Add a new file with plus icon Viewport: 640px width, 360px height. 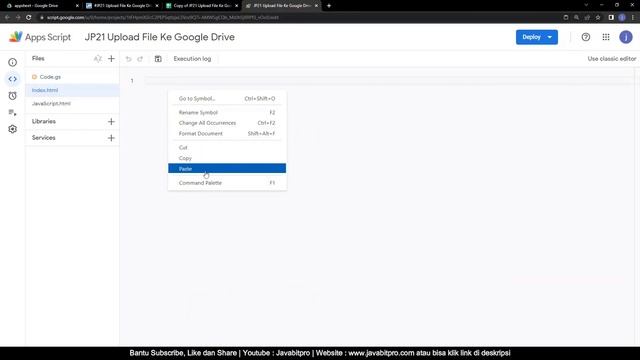click(111, 59)
